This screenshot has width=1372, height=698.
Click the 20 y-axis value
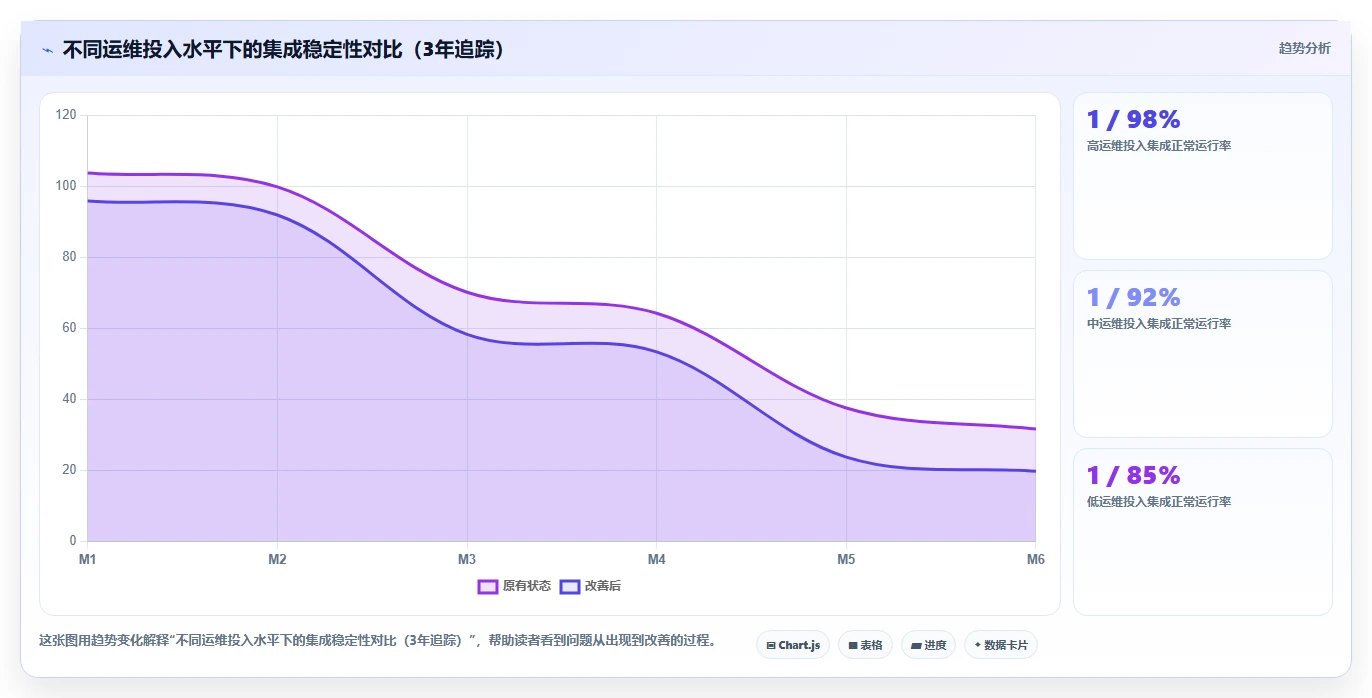[x=69, y=470]
